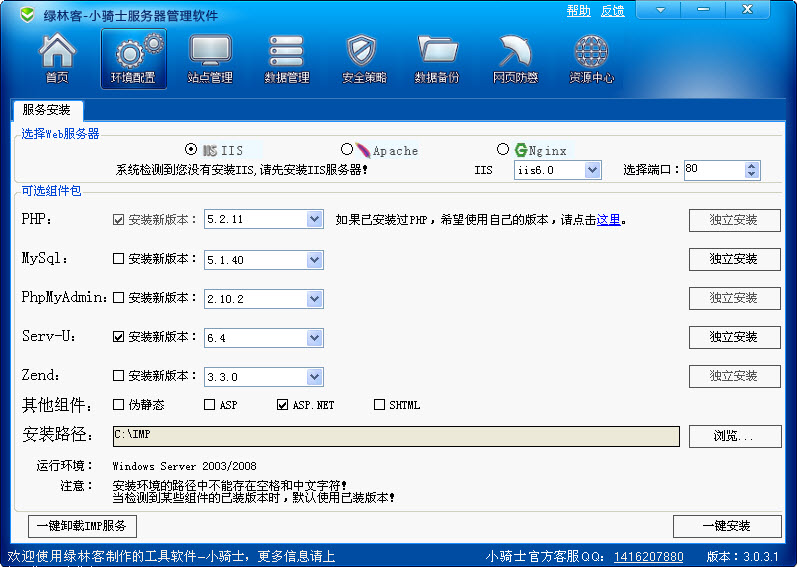Open 站点管理 monitor icon
Image resolution: width=797 pixels, height=567 pixels.
pos(210,58)
